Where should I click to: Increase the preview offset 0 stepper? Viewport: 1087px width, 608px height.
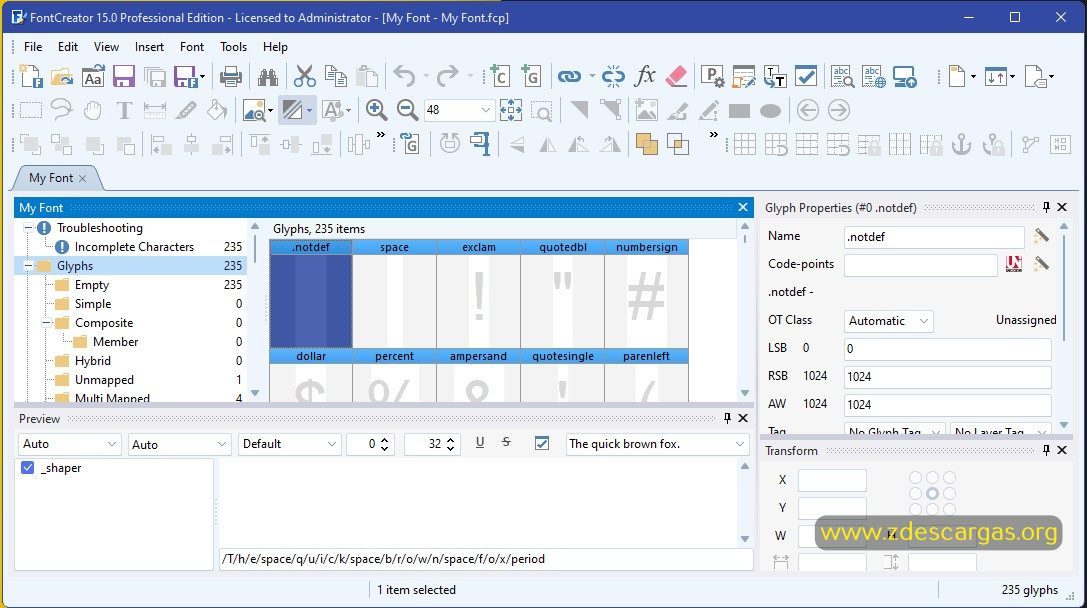385,439
